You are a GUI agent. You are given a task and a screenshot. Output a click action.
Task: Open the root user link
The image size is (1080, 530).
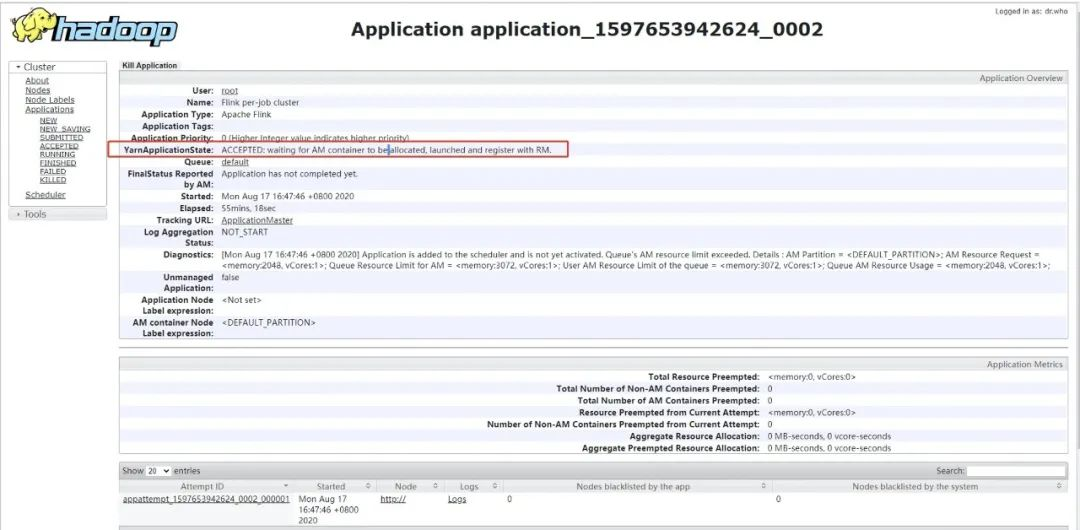pos(229,91)
